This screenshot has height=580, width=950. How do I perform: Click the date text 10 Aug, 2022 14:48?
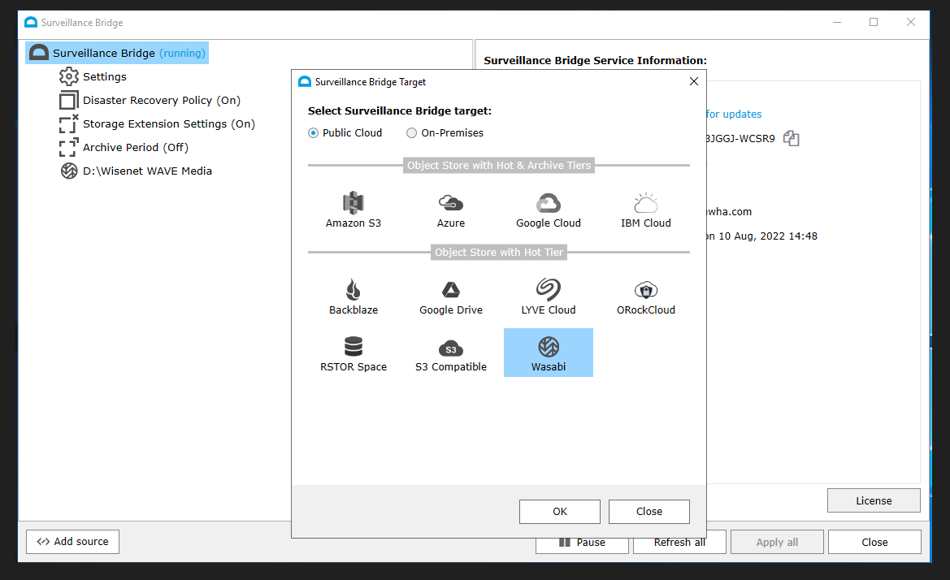(768, 236)
